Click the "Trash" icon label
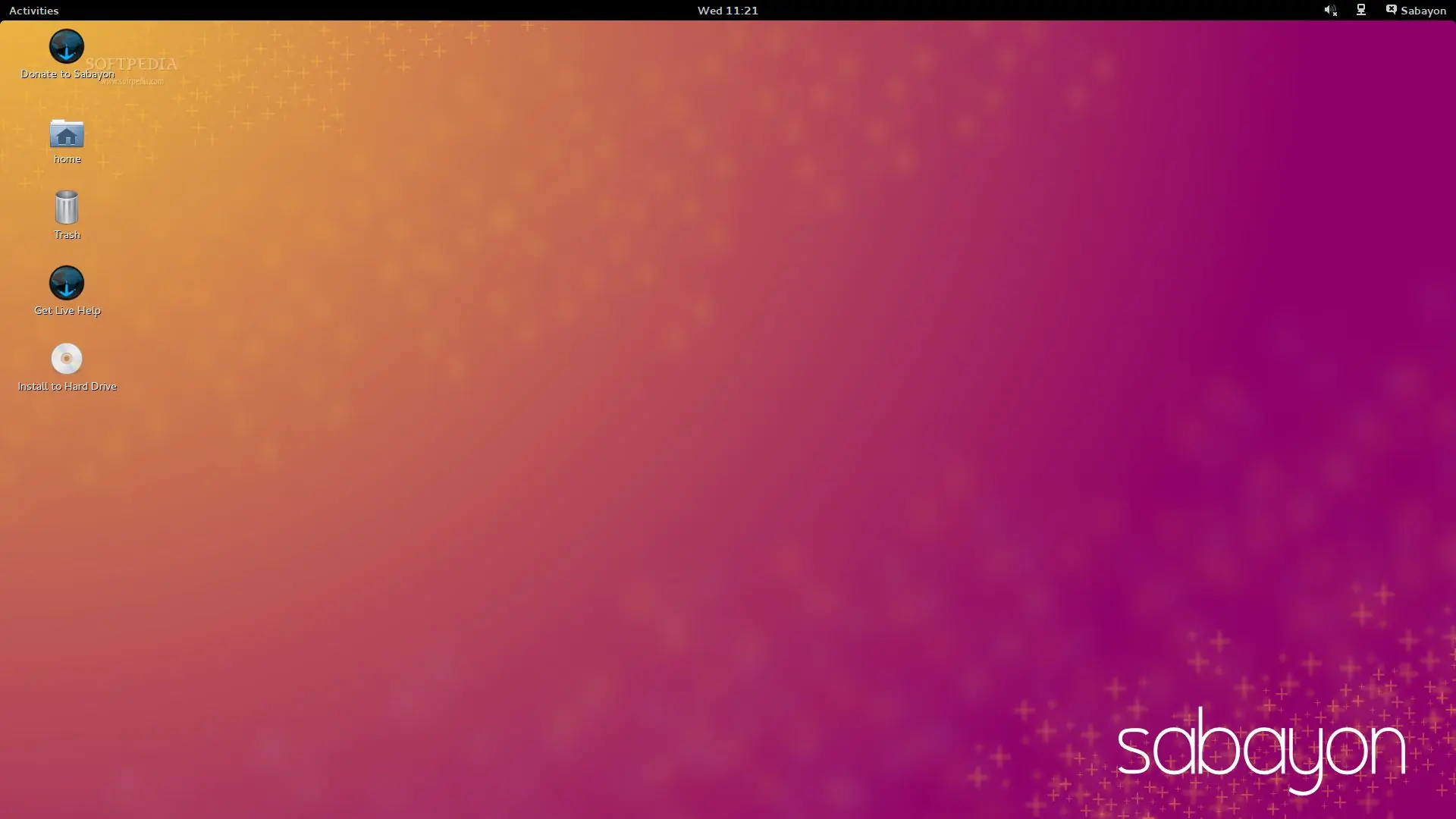 pos(67,235)
